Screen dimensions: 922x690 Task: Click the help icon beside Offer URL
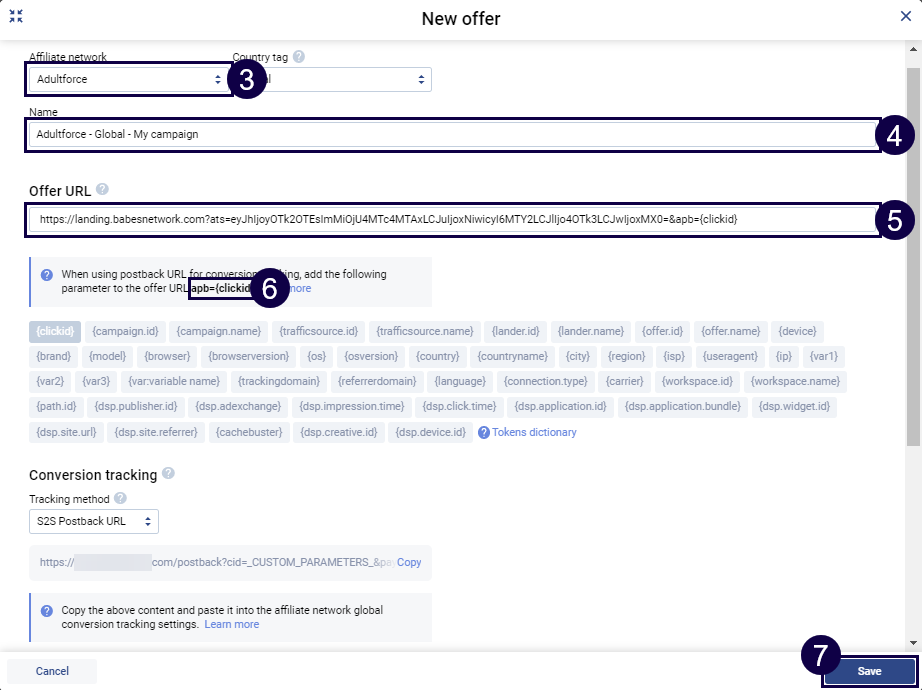pos(102,189)
